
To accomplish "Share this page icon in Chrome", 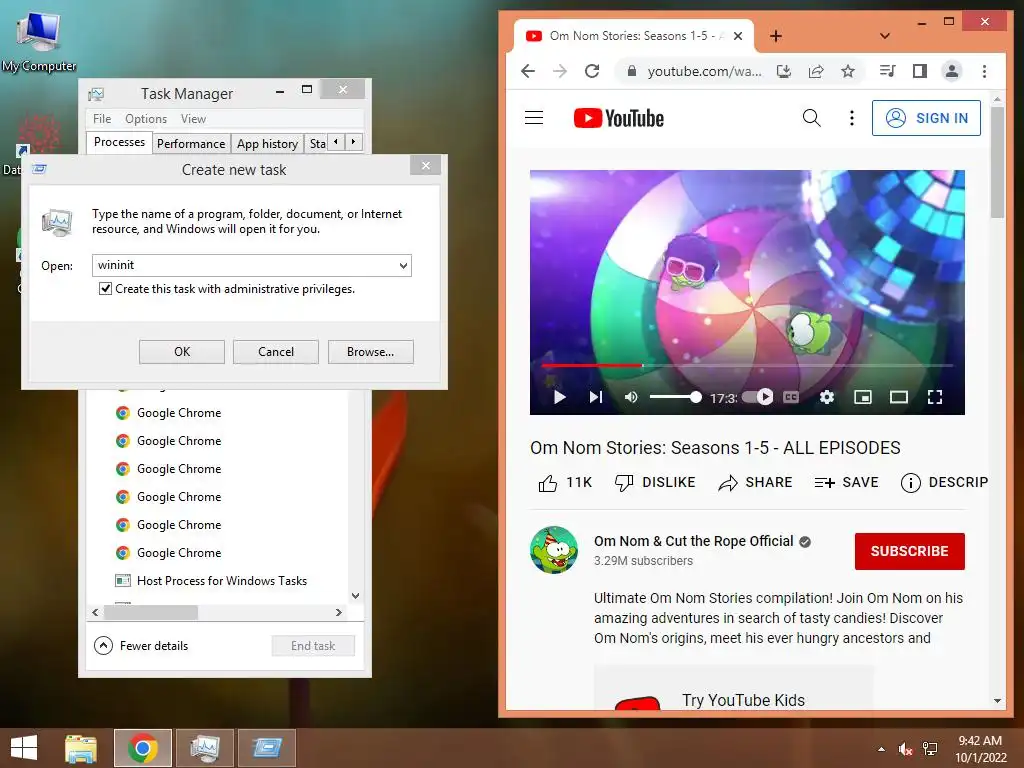I will [x=816, y=71].
